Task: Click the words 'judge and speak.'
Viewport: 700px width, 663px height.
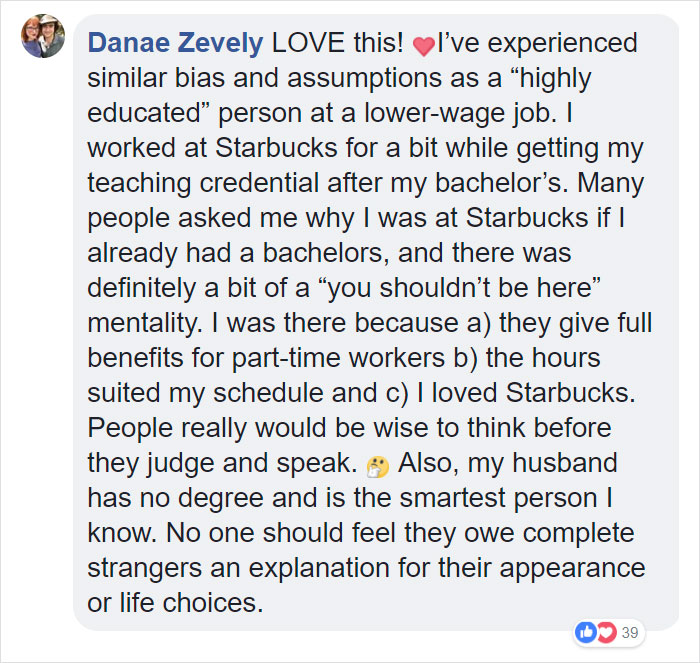Action: pos(252,463)
